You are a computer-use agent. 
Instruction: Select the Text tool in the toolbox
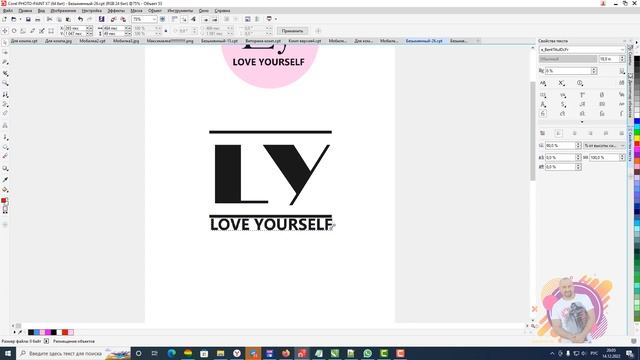(x=5, y=125)
